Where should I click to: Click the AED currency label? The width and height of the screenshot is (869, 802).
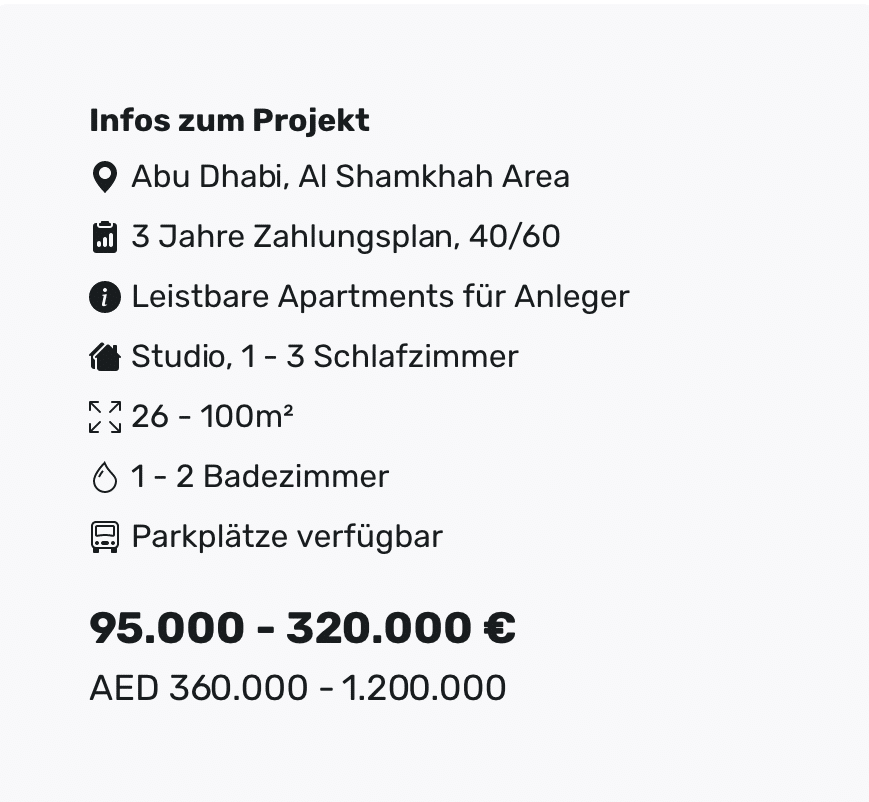pyautogui.click(x=124, y=688)
